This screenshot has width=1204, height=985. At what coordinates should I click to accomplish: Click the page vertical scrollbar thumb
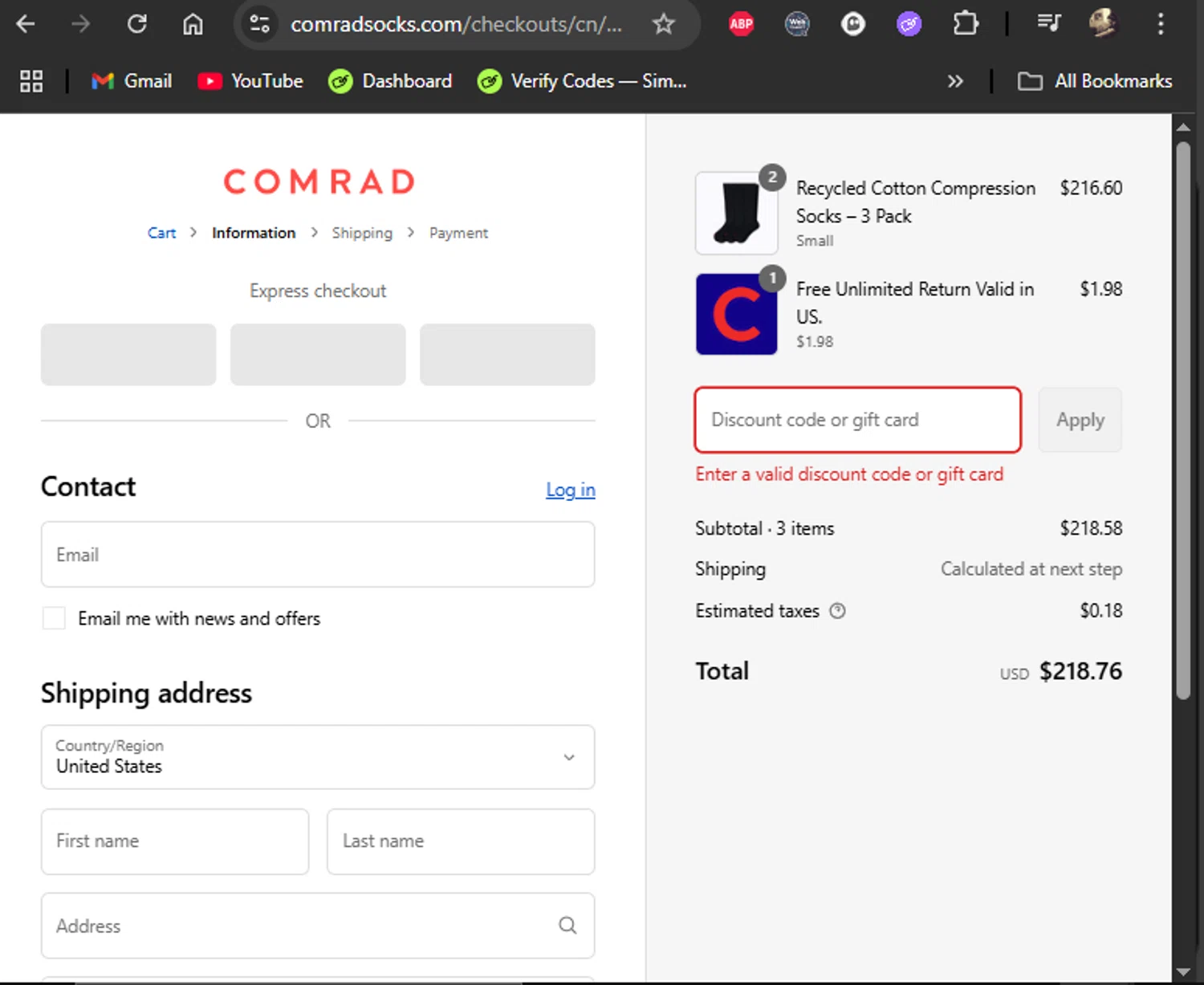pos(1183,421)
